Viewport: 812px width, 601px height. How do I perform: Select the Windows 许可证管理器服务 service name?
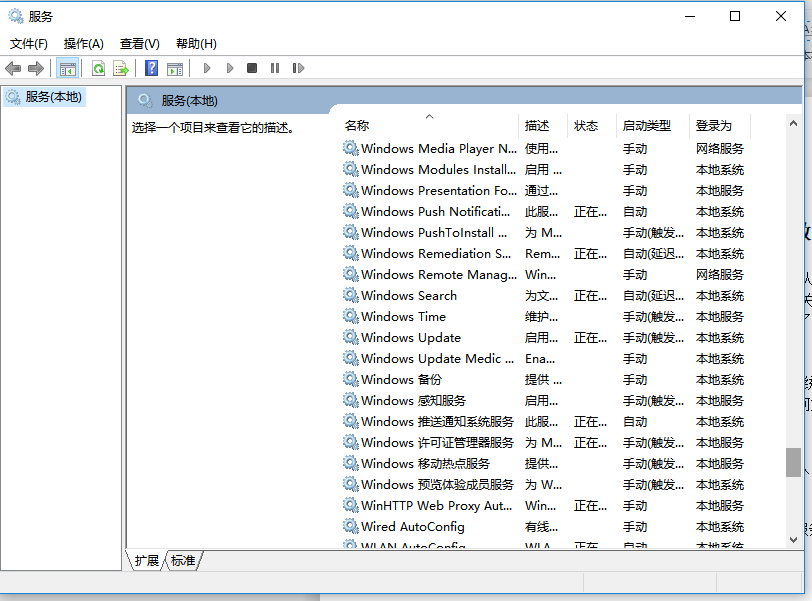tap(437, 443)
